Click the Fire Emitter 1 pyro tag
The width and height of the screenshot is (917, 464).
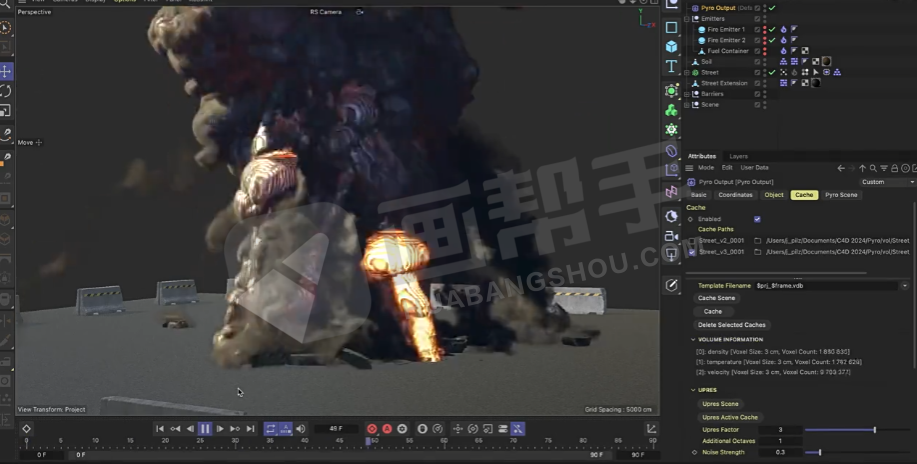tap(784, 29)
